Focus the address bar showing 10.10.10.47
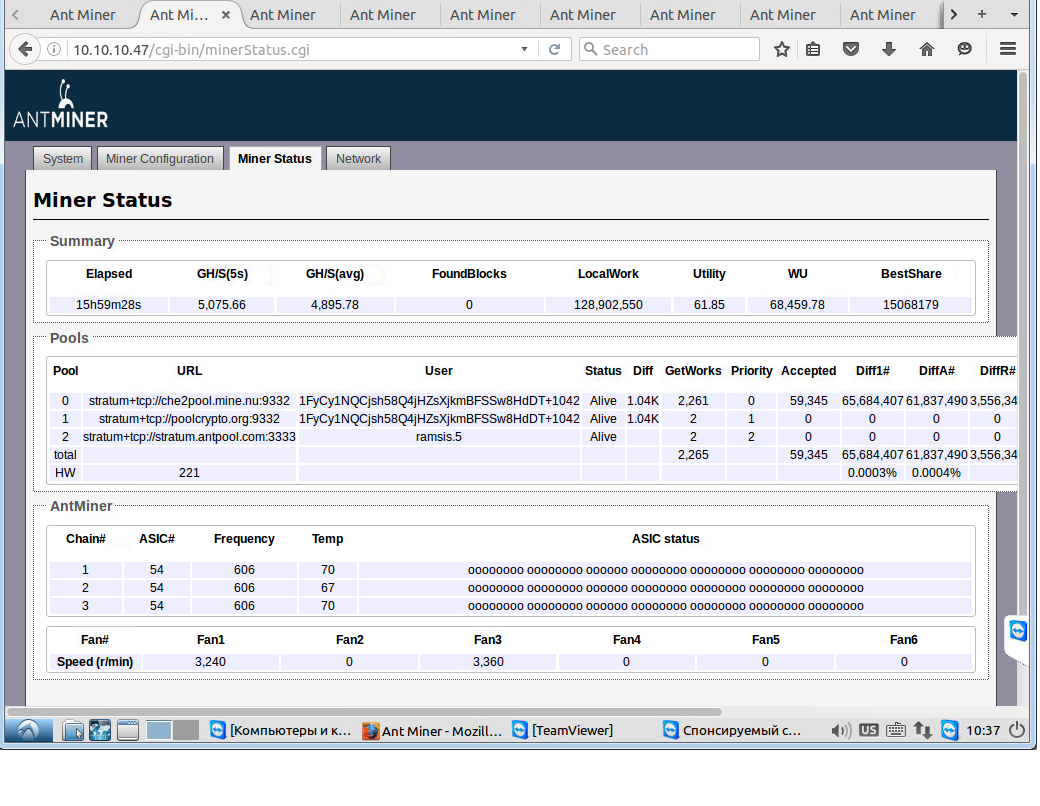This screenshot has width=1040, height=806. (x=292, y=49)
